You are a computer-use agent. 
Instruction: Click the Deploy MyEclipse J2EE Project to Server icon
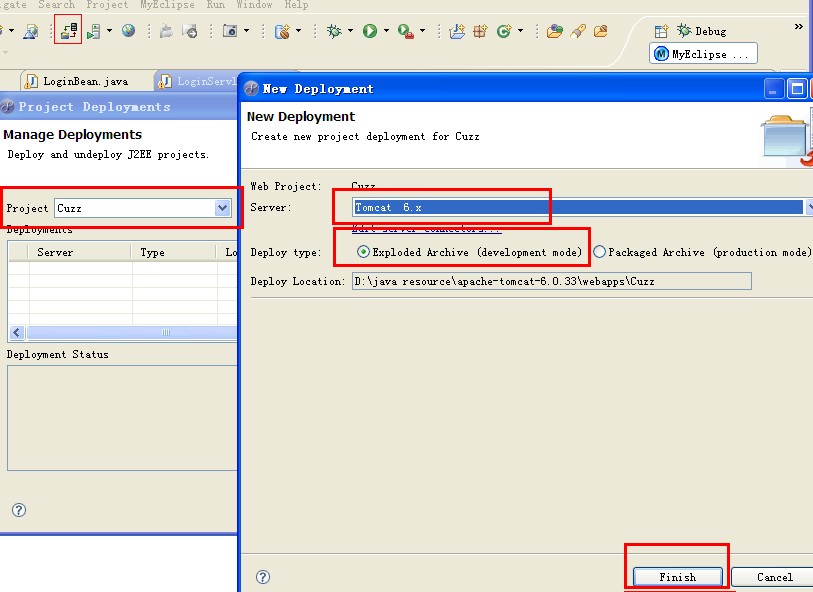tap(68, 31)
